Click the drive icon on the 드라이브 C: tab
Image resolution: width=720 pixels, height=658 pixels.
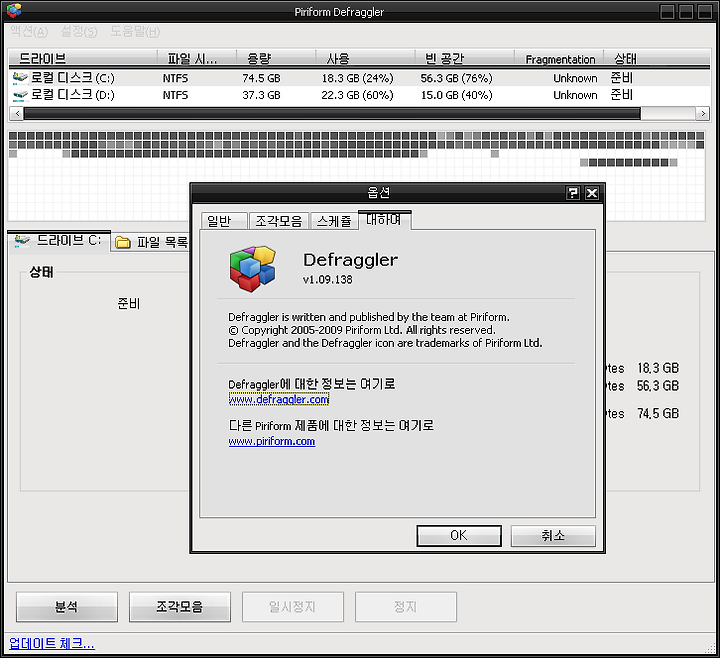(22, 241)
